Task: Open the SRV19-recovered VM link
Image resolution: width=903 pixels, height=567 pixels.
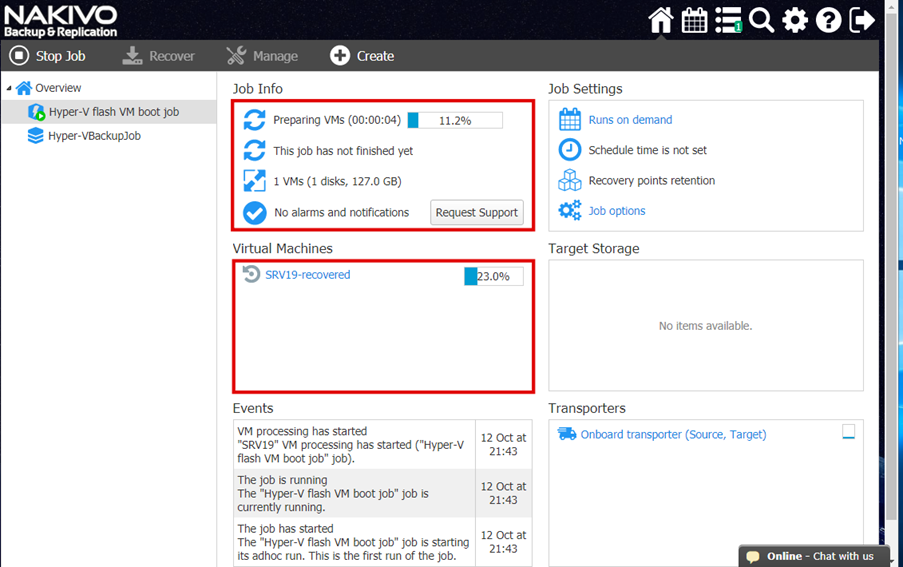Action: point(308,275)
